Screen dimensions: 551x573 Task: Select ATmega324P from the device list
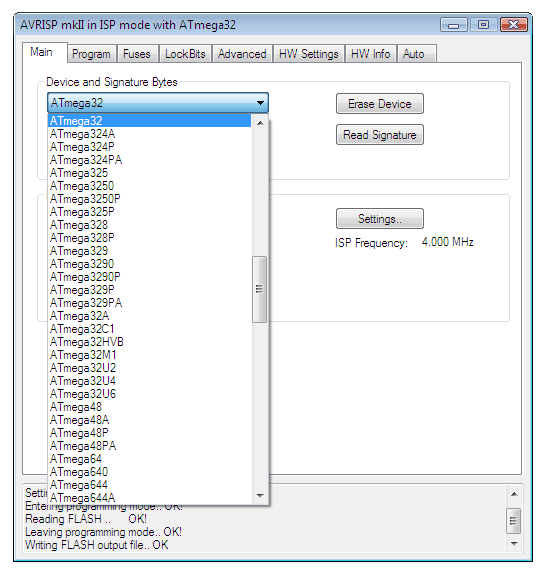pyautogui.click(x=149, y=147)
